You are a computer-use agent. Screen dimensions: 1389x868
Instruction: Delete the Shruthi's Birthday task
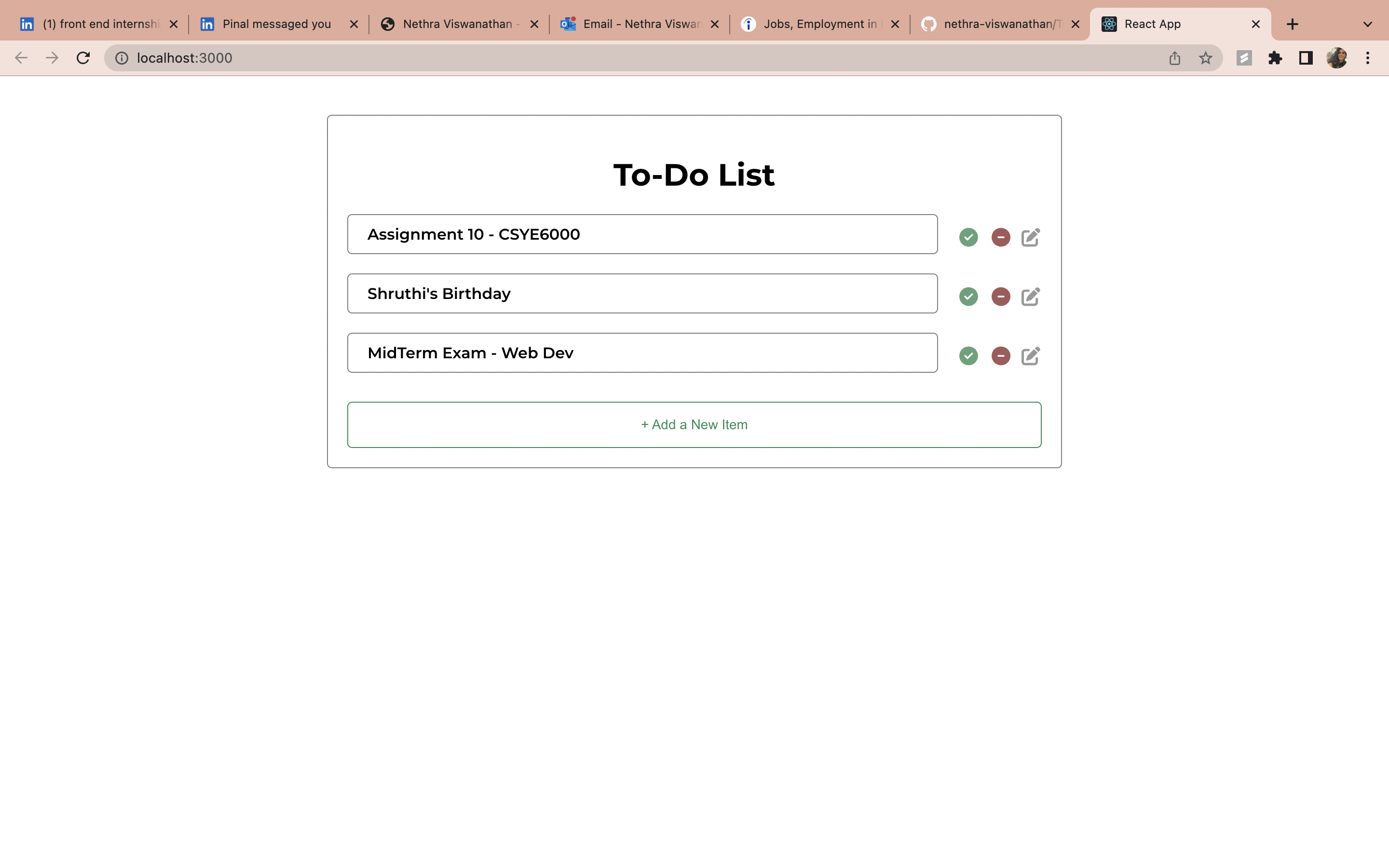coord(1000,296)
